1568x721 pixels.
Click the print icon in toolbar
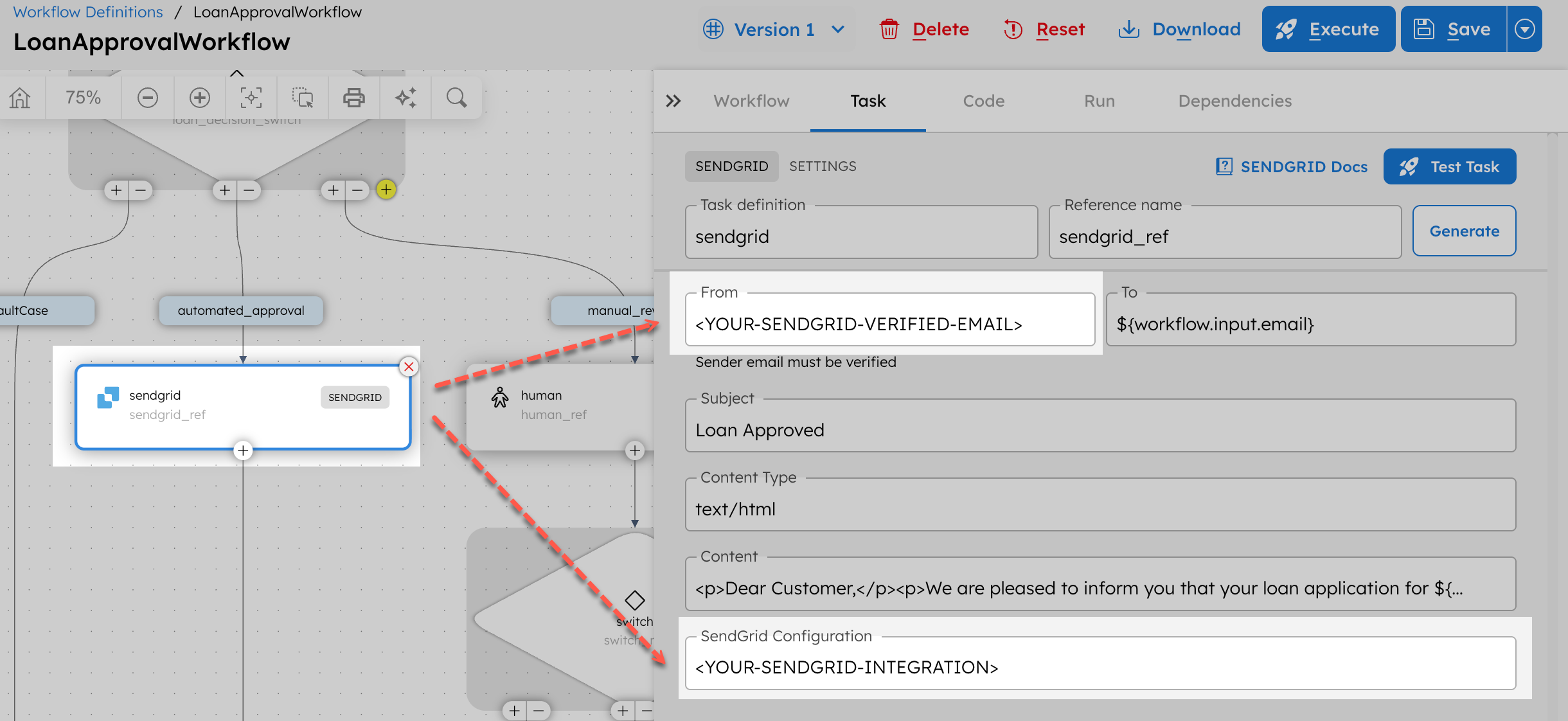[354, 98]
